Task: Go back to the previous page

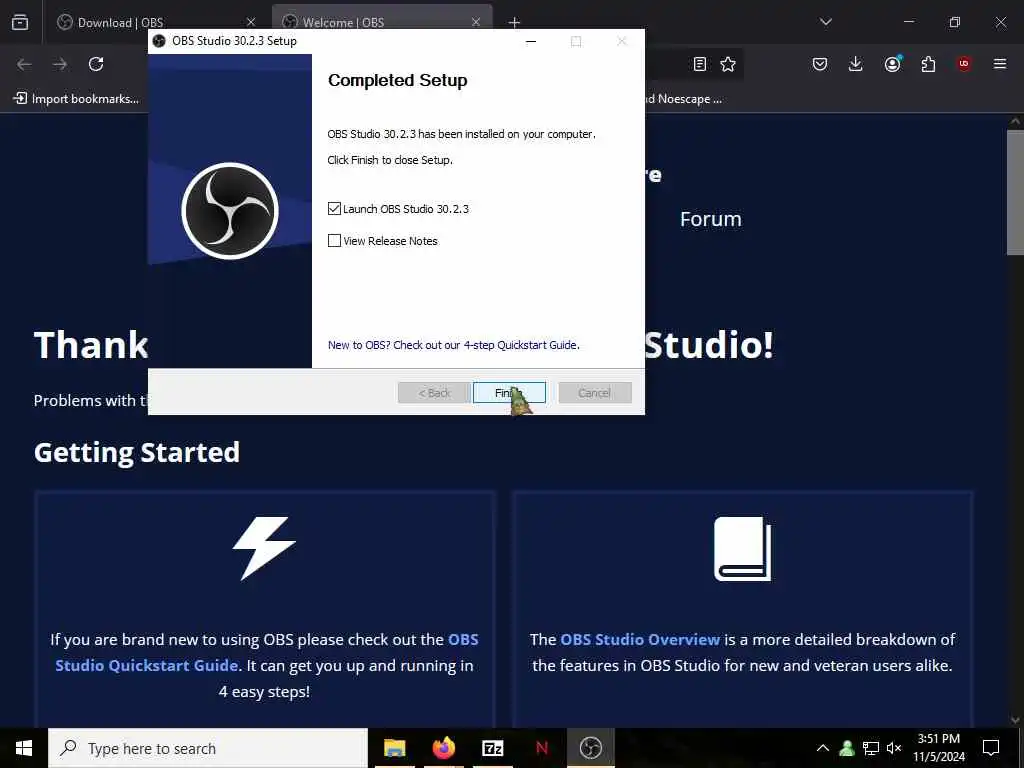Action: coord(24,64)
